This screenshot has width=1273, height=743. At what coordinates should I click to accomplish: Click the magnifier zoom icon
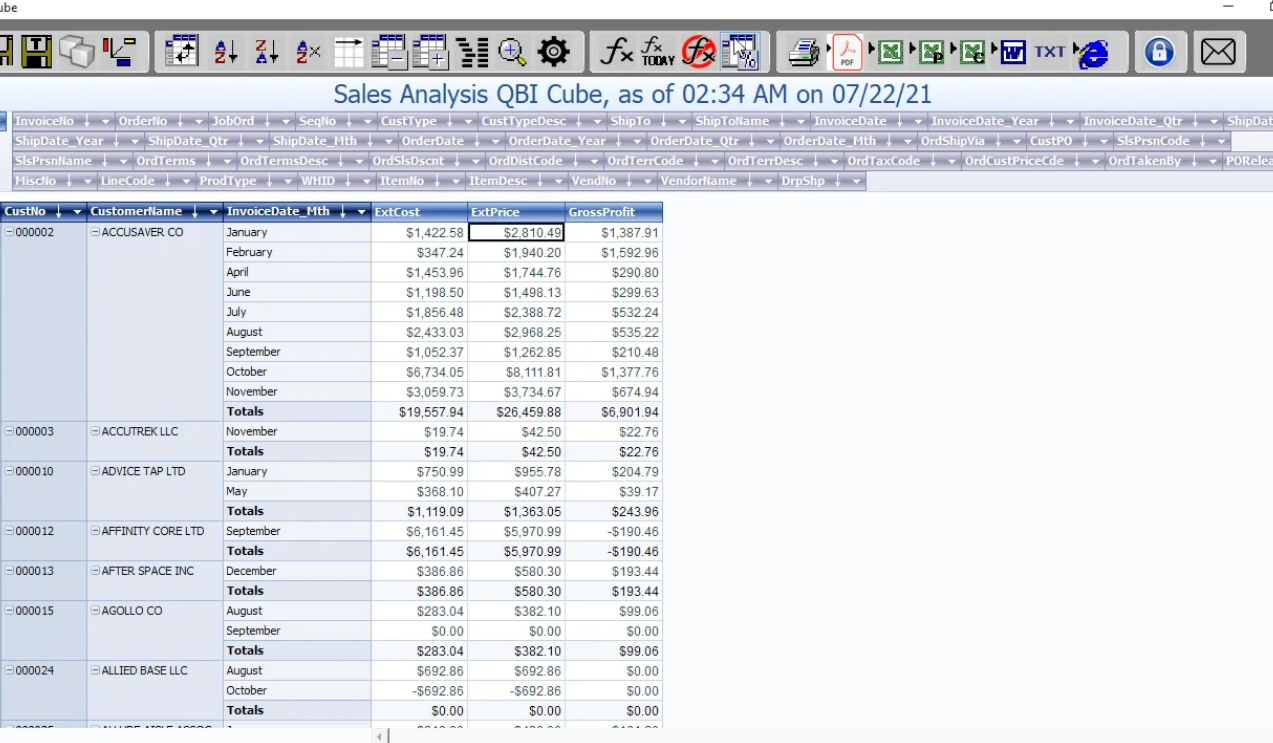[513, 52]
